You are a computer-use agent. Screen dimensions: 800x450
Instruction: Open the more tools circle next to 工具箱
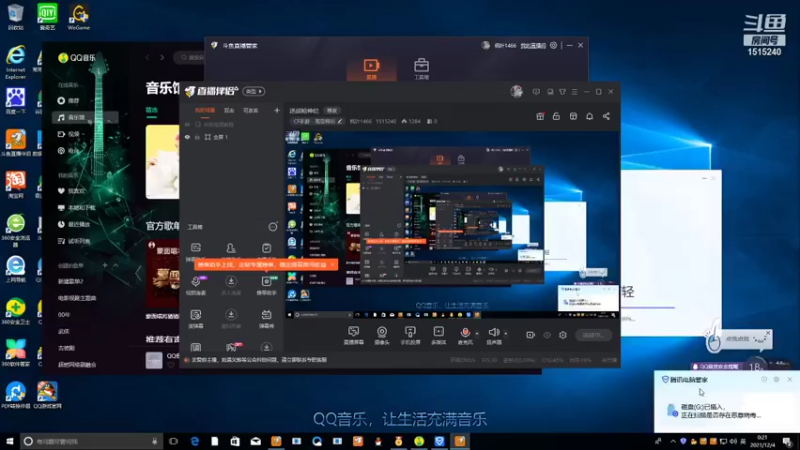click(x=273, y=227)
